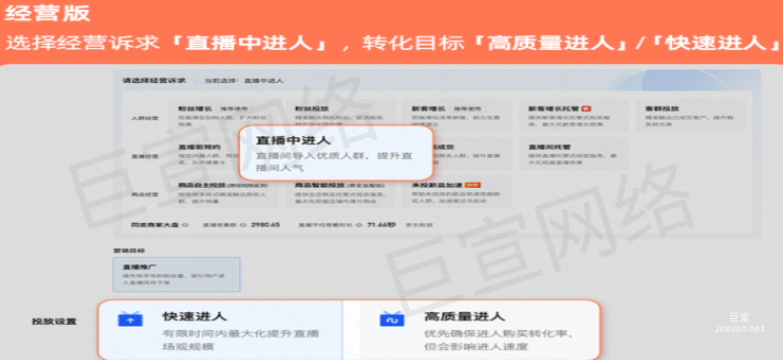
Task: Select the 直播推广 marketing goal card
Action: [x=176, y=274]
